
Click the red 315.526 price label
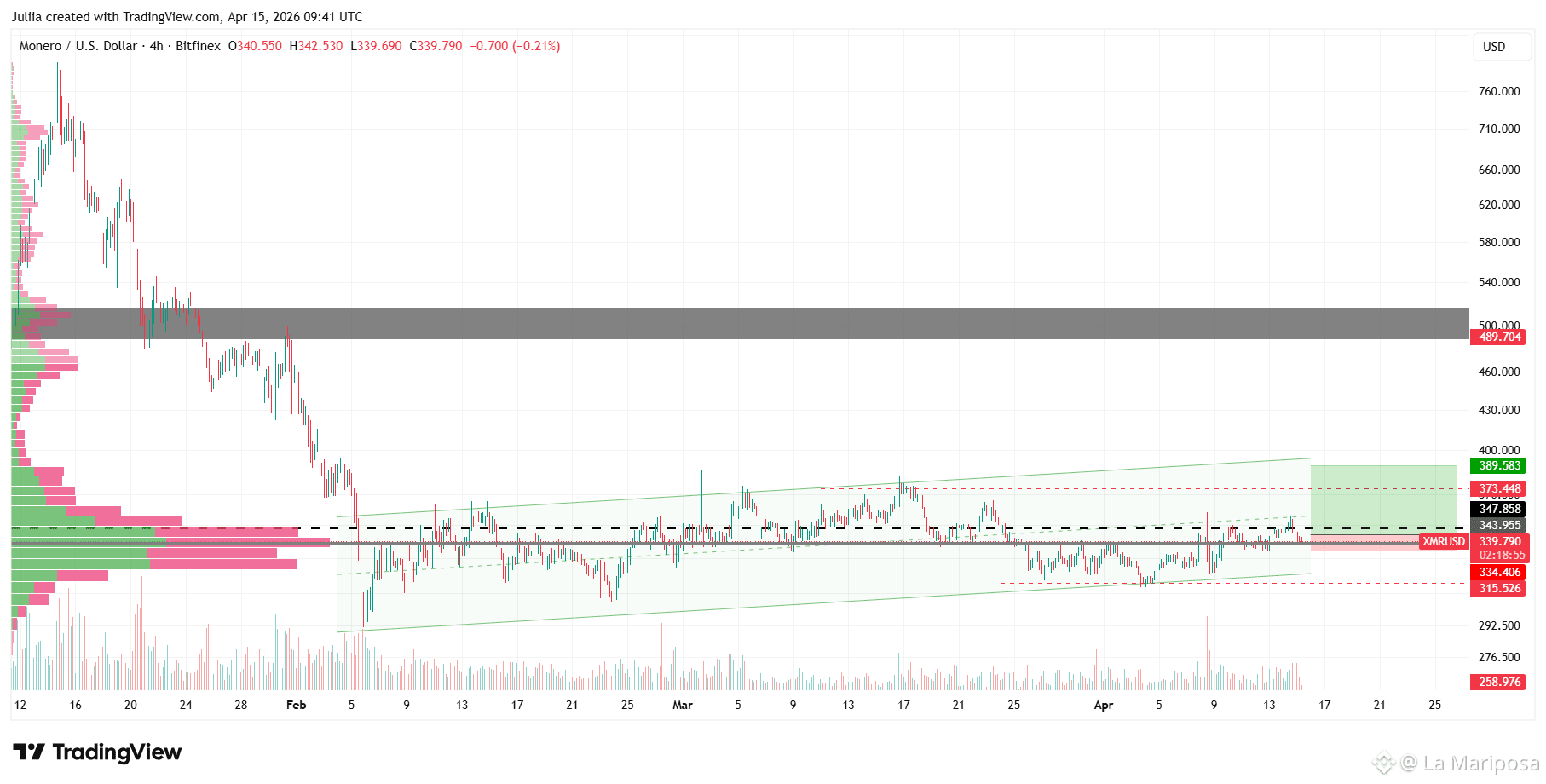coord(1498,588)
